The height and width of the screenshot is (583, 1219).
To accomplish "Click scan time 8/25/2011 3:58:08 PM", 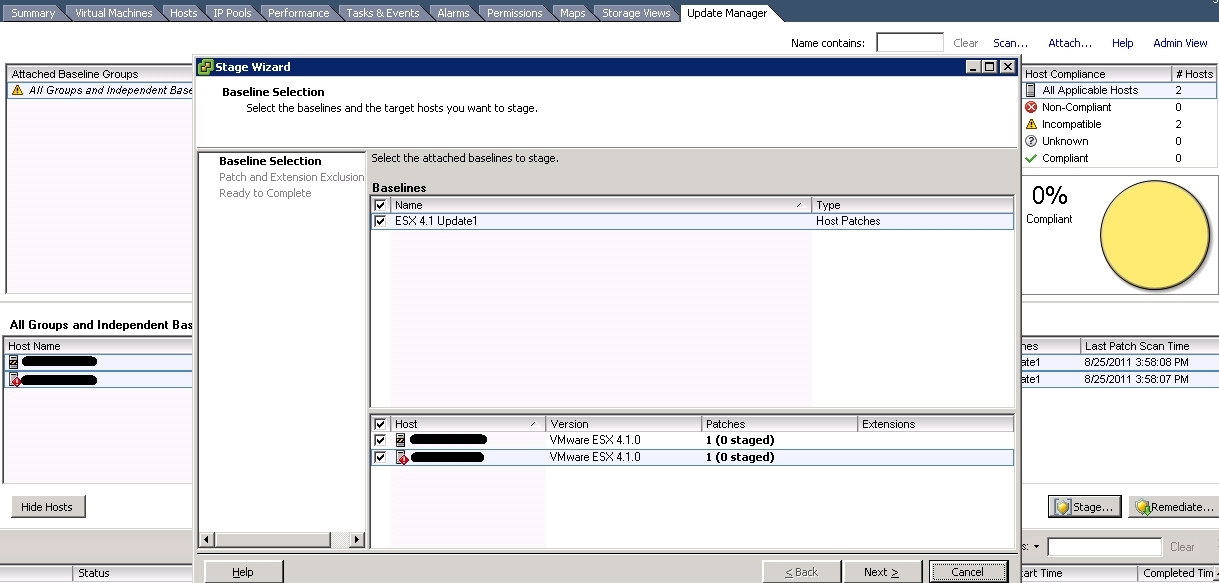I will 1136,362.
